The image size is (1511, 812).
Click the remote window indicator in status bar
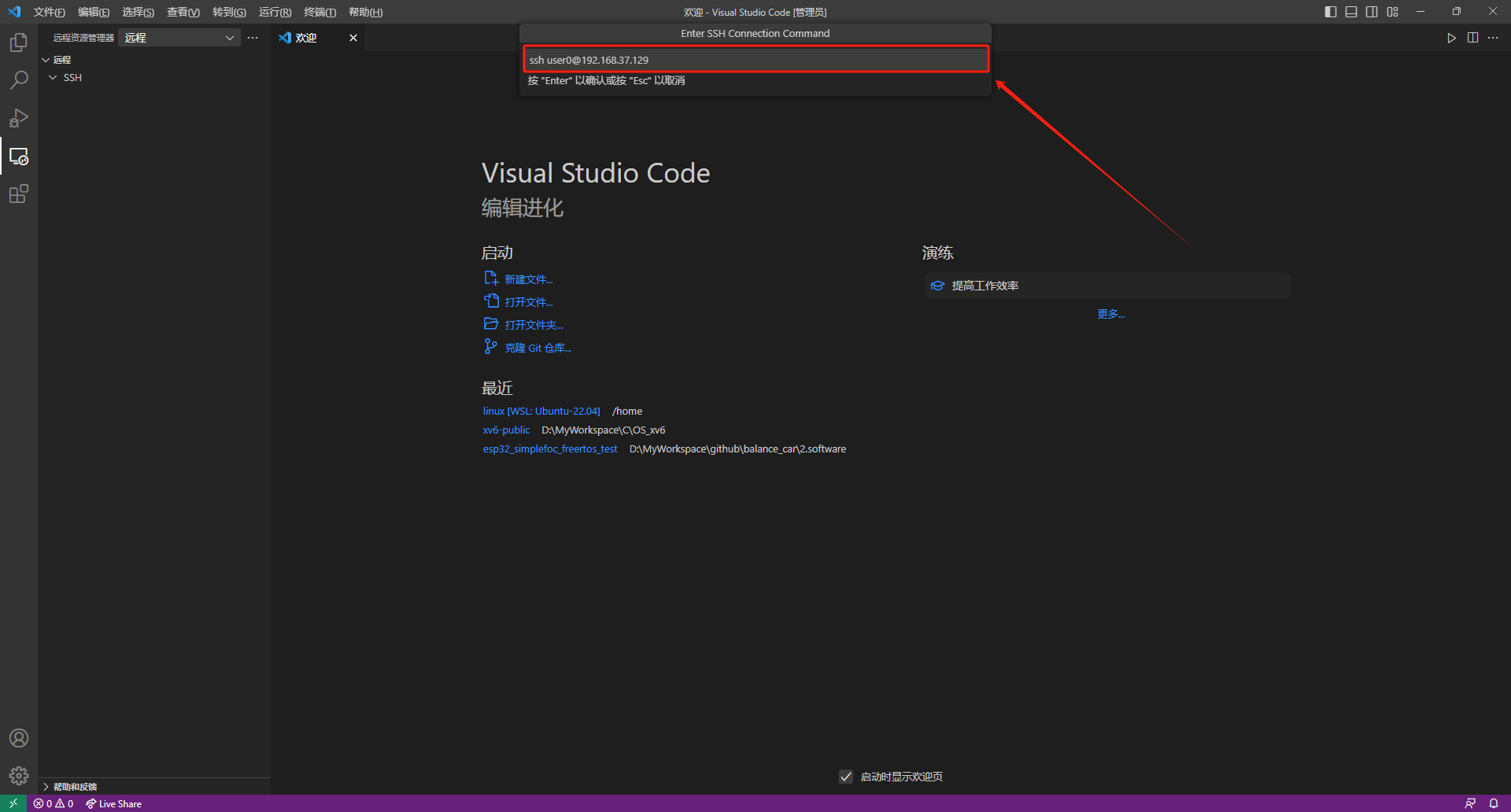coord(13,803)
